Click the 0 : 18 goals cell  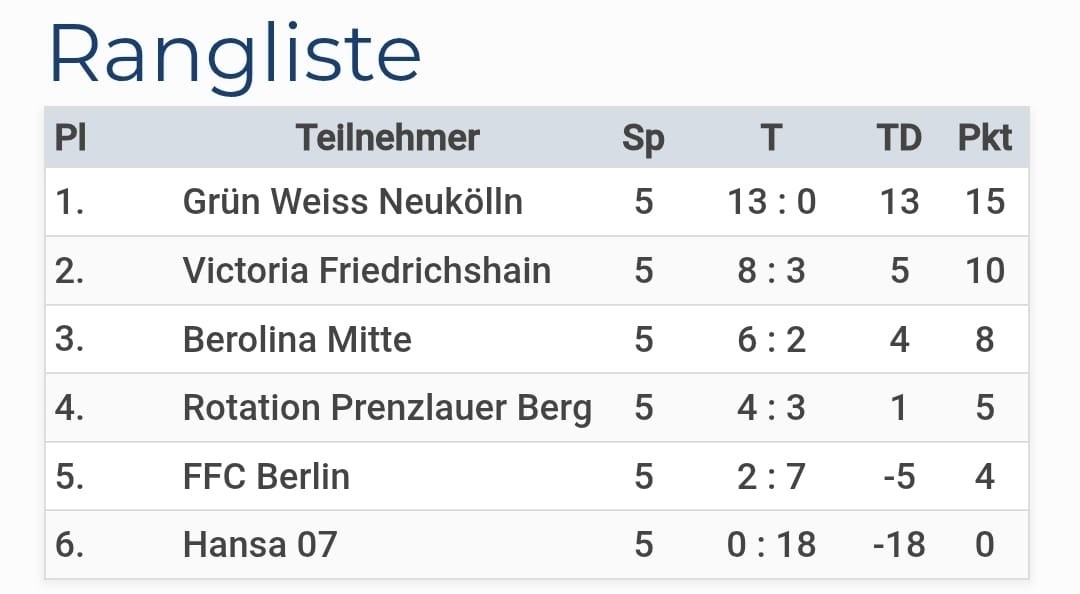(x=771, y=545)
